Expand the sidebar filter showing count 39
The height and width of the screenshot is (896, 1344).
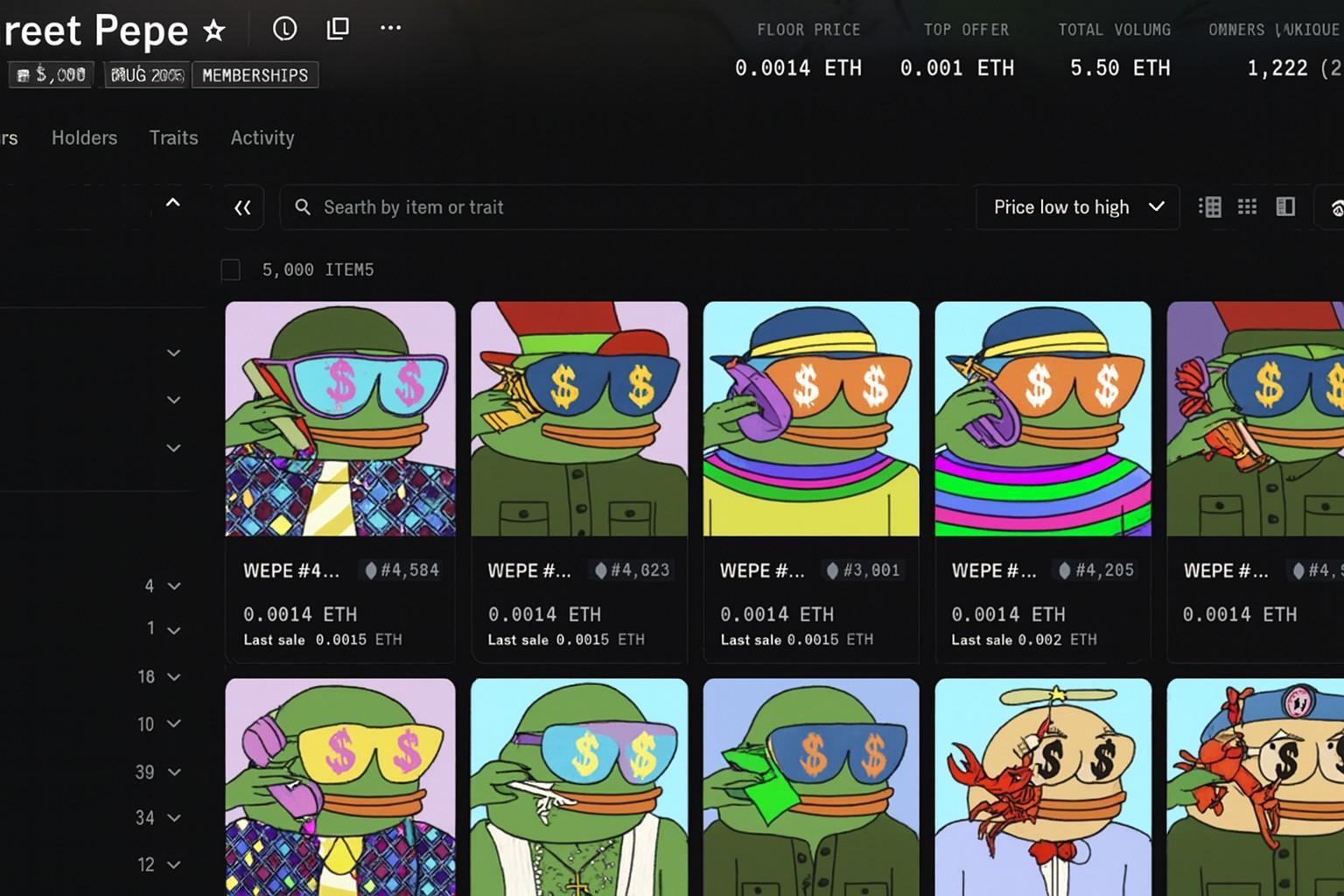coord(174,772)
